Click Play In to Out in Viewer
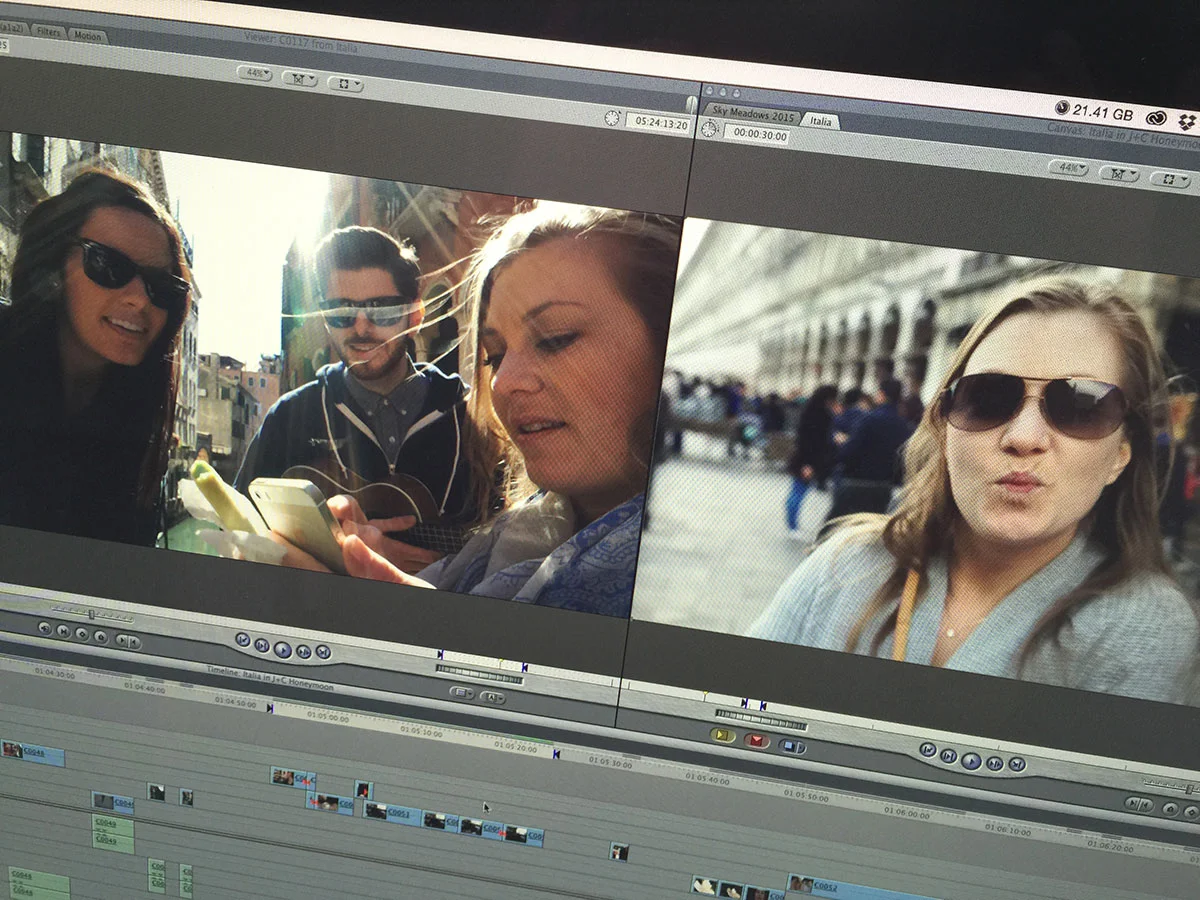This screenshot has height=900, width=1200. 262,645
